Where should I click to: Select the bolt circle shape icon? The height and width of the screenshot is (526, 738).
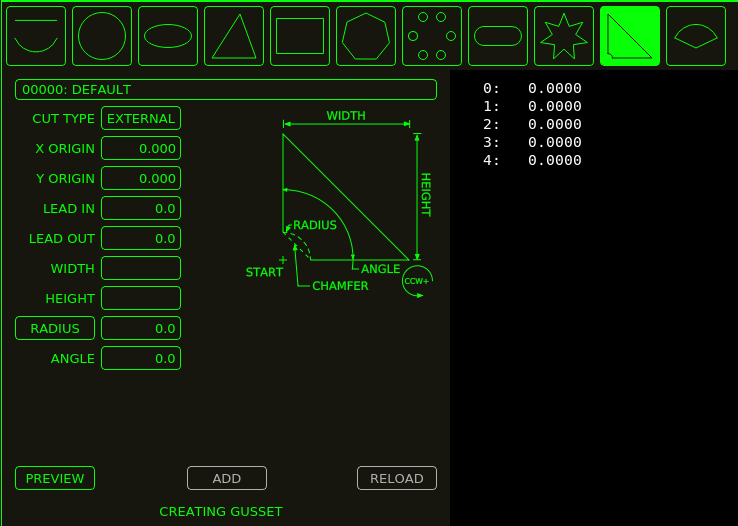coord(432,36)
